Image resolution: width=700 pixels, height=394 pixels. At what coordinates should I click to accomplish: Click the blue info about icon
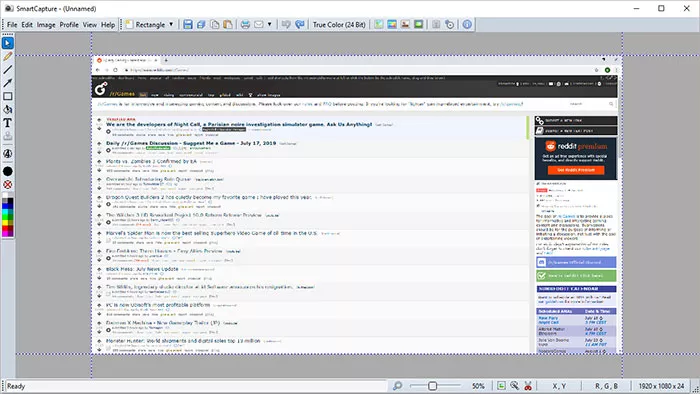coord(467,25)
